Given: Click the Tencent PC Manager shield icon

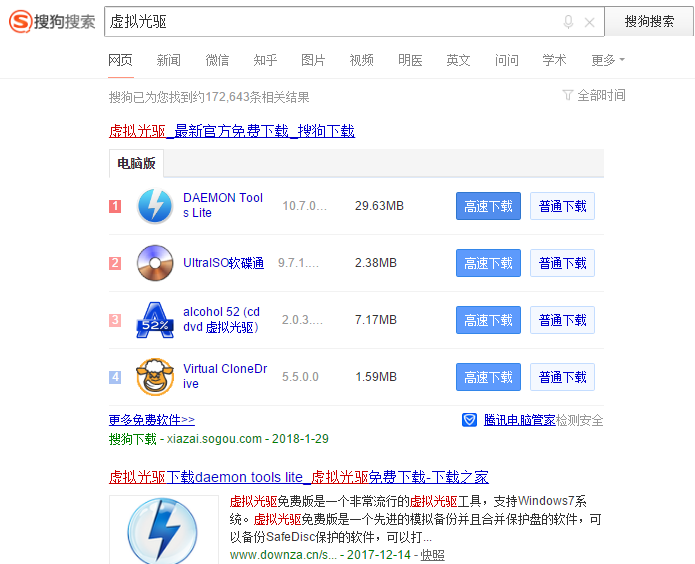Looking at the screenshot, I should click(469, 420).
